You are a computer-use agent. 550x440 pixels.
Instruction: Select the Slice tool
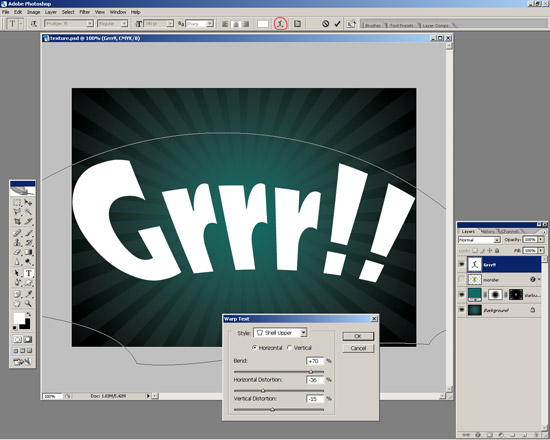[x=28, y=221]
